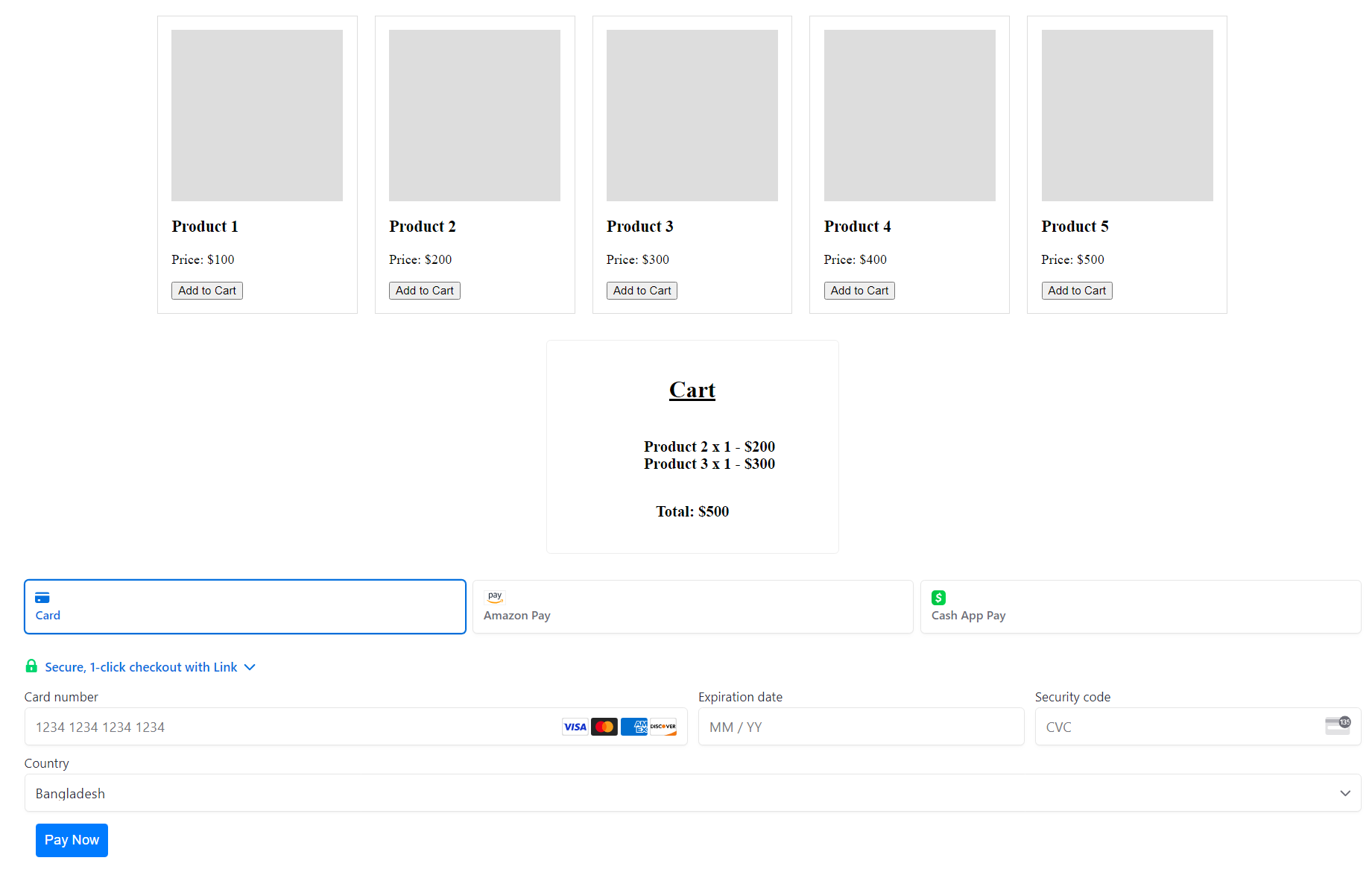The width and height of the screenshot is (1372, 884).
Task: Click the Product 5 image placeholder
Action: pos(1127,116)
